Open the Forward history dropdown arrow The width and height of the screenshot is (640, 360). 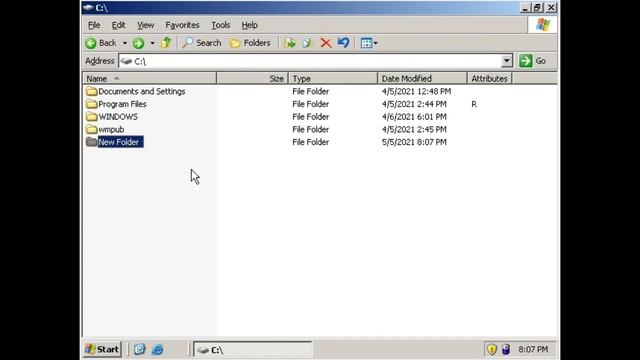(x=152, y=43)
